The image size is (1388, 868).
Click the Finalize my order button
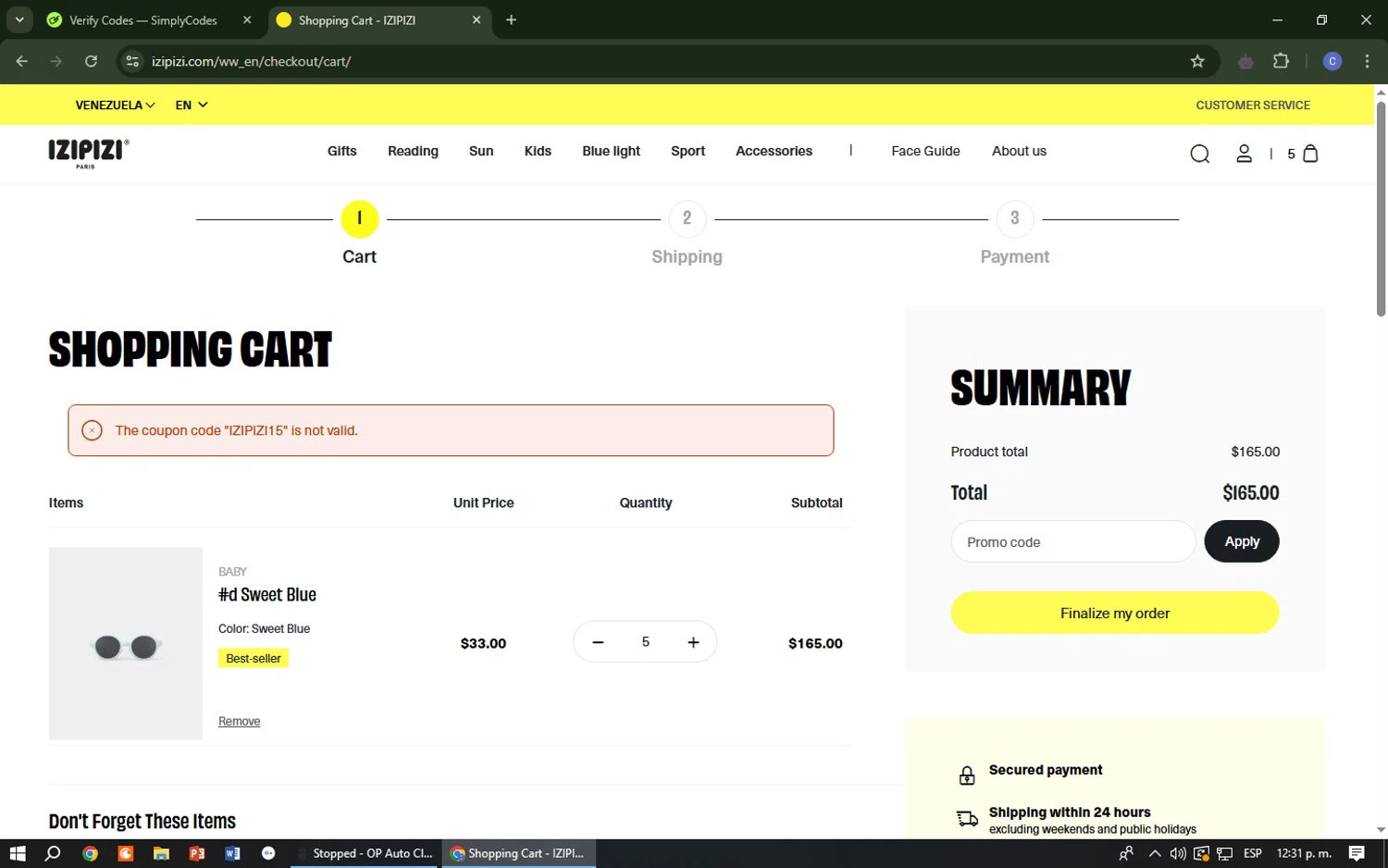[1114, 613]
